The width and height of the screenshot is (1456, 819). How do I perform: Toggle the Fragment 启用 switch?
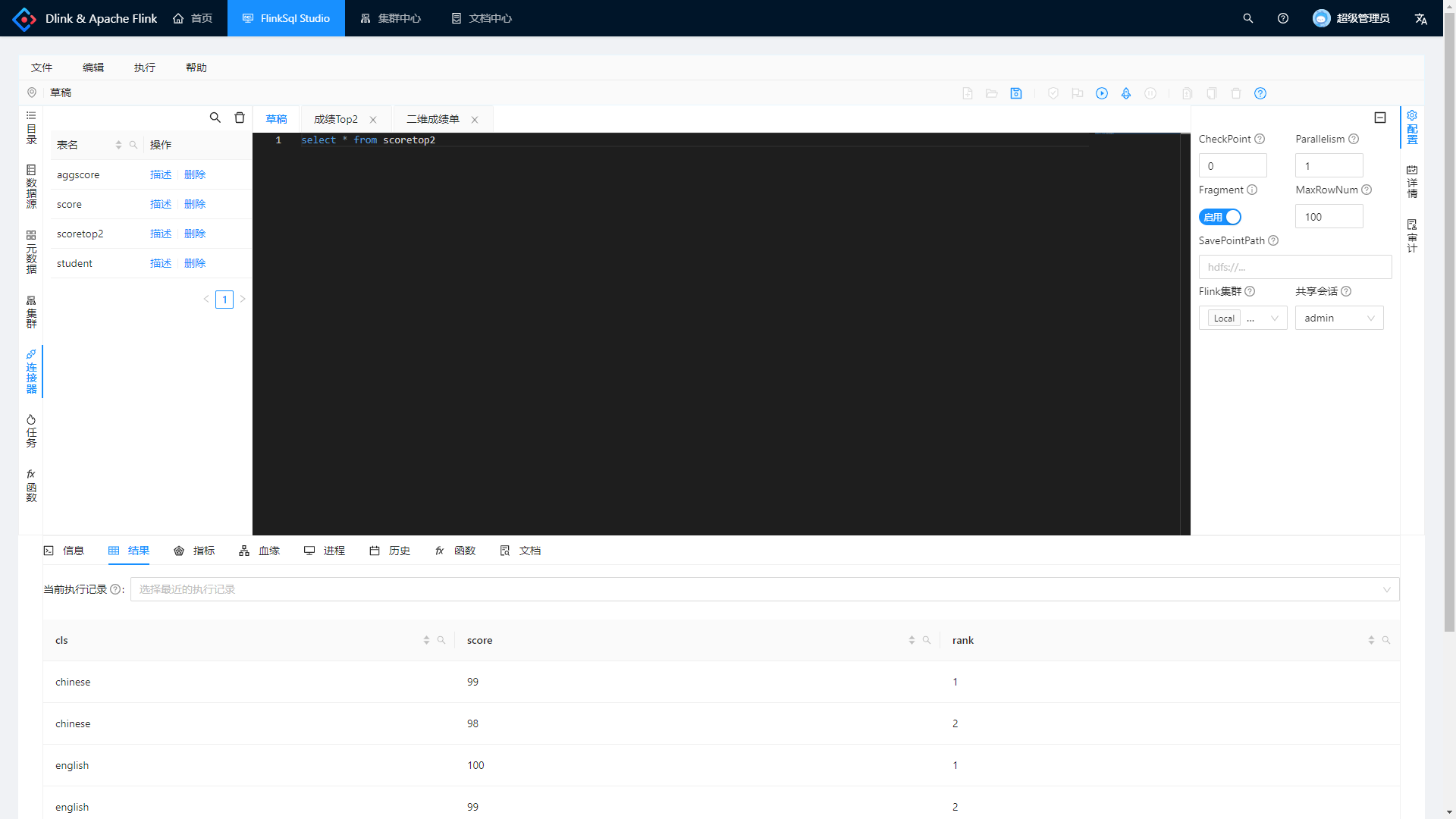[1219, 217]
